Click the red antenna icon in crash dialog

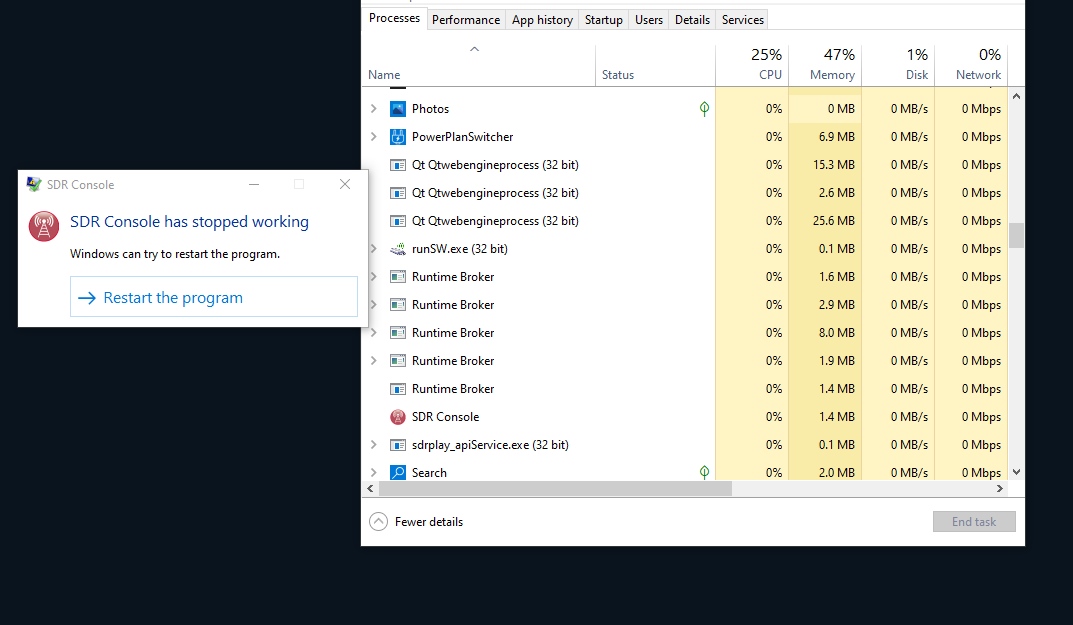44,227
